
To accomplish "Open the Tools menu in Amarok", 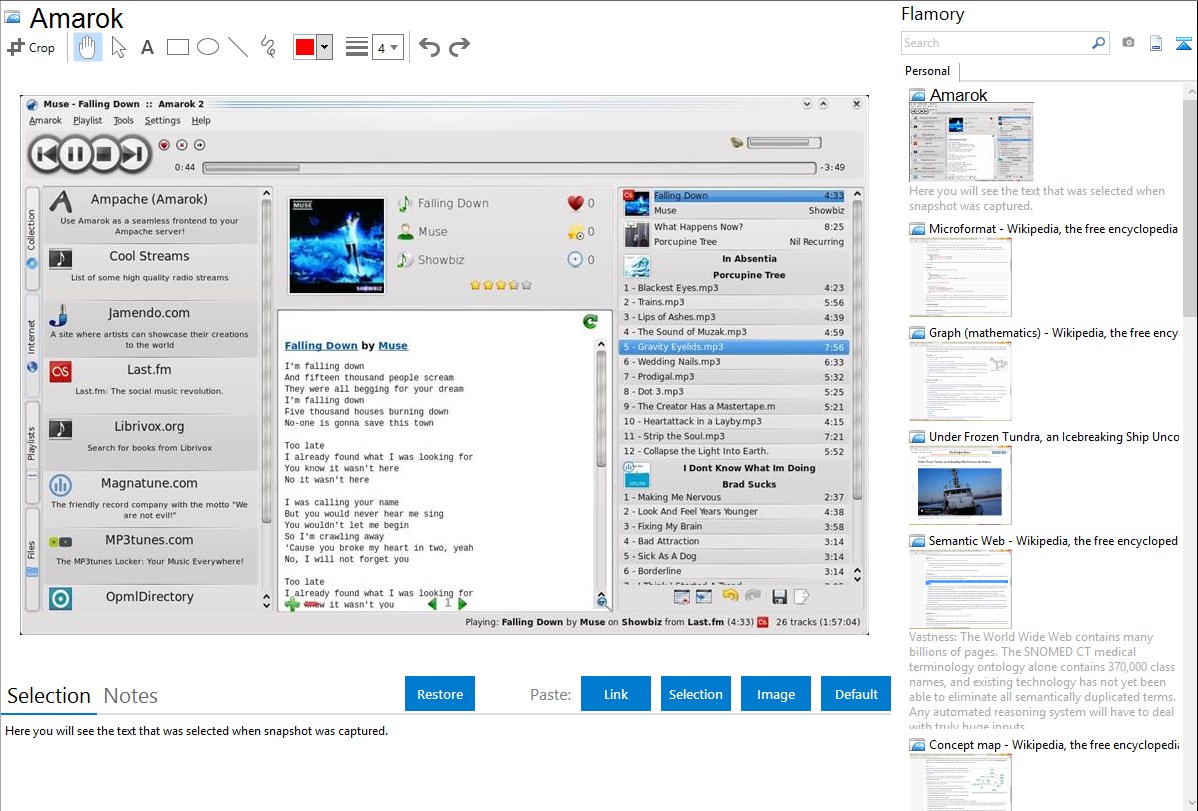I will click(123, 121).
